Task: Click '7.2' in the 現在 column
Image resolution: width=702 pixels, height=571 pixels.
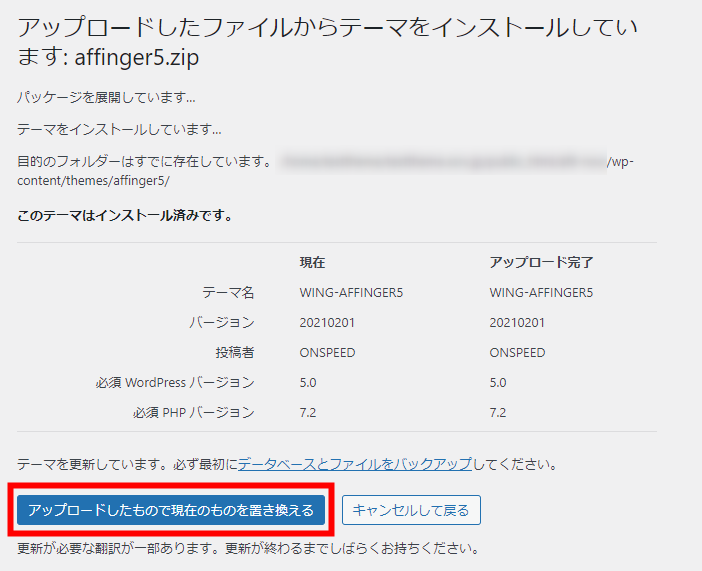Action: click(x=308, y=412)
